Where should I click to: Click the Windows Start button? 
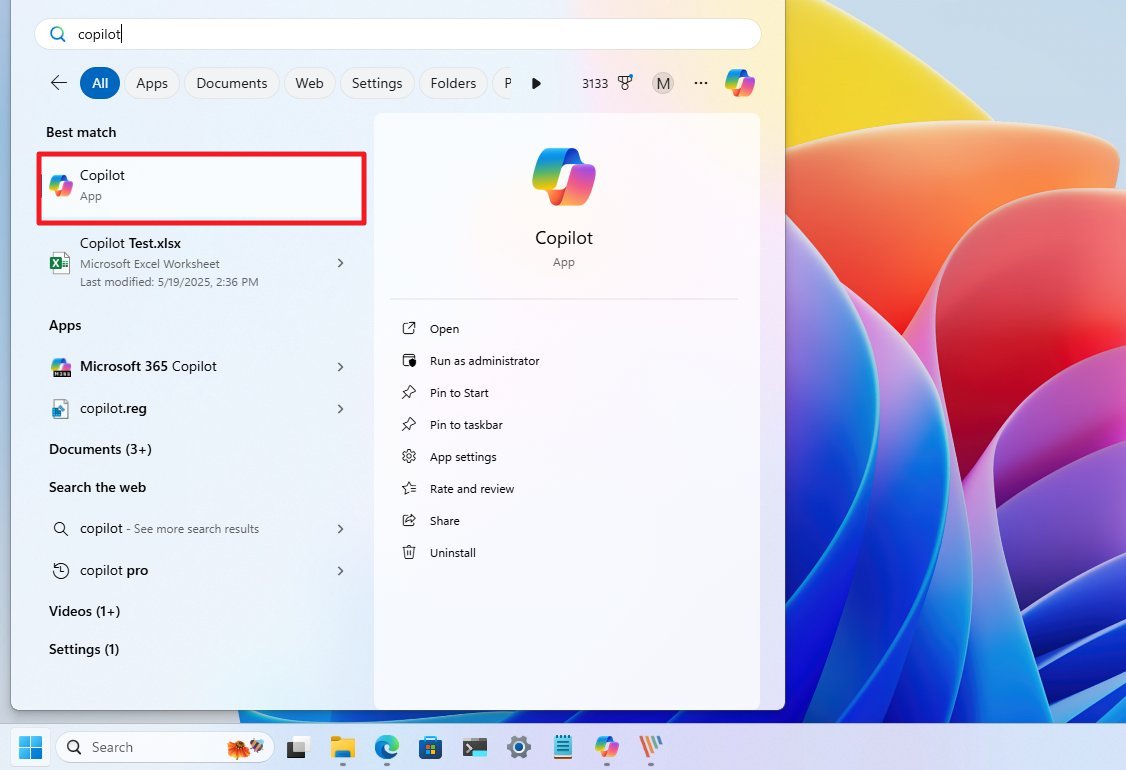point(30,747)
